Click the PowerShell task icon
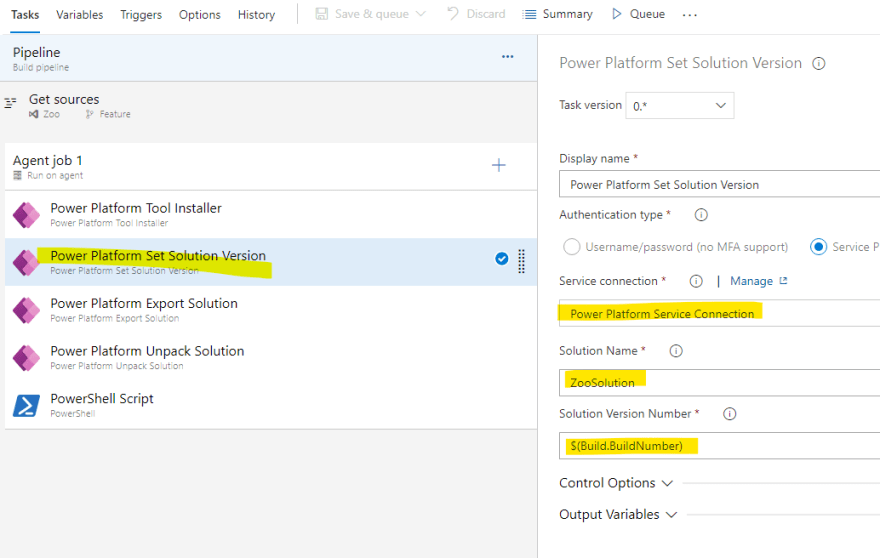 26,406
